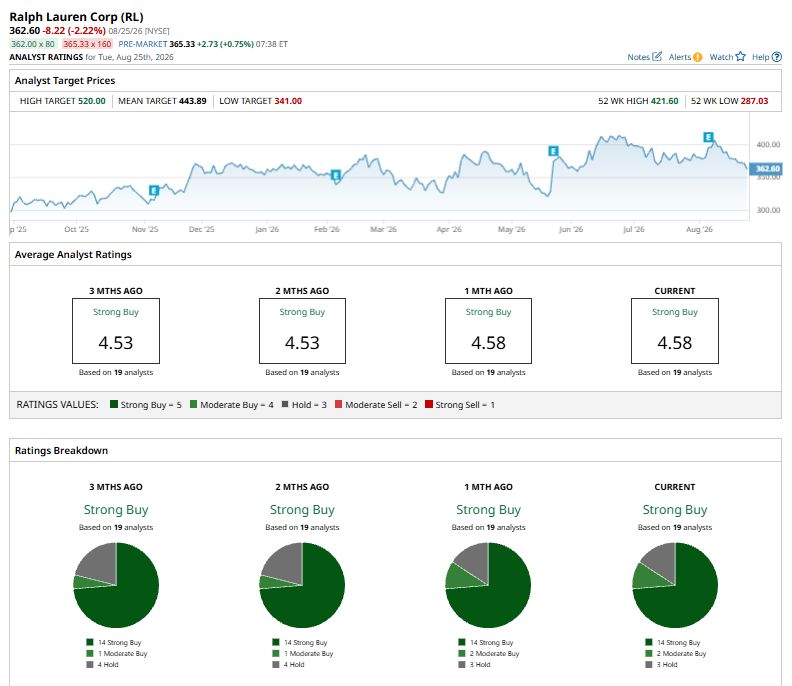
Task: Click the Moderate Sell = 2 swatch
Action: tap(338, 404)
